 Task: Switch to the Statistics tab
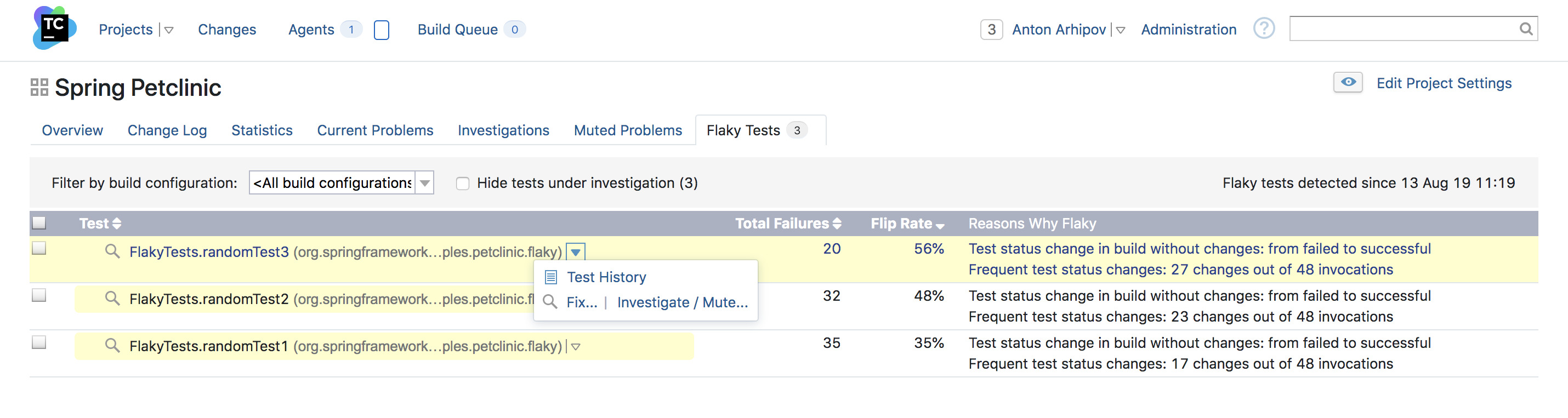pyautogui.click(x=262, y=130)
